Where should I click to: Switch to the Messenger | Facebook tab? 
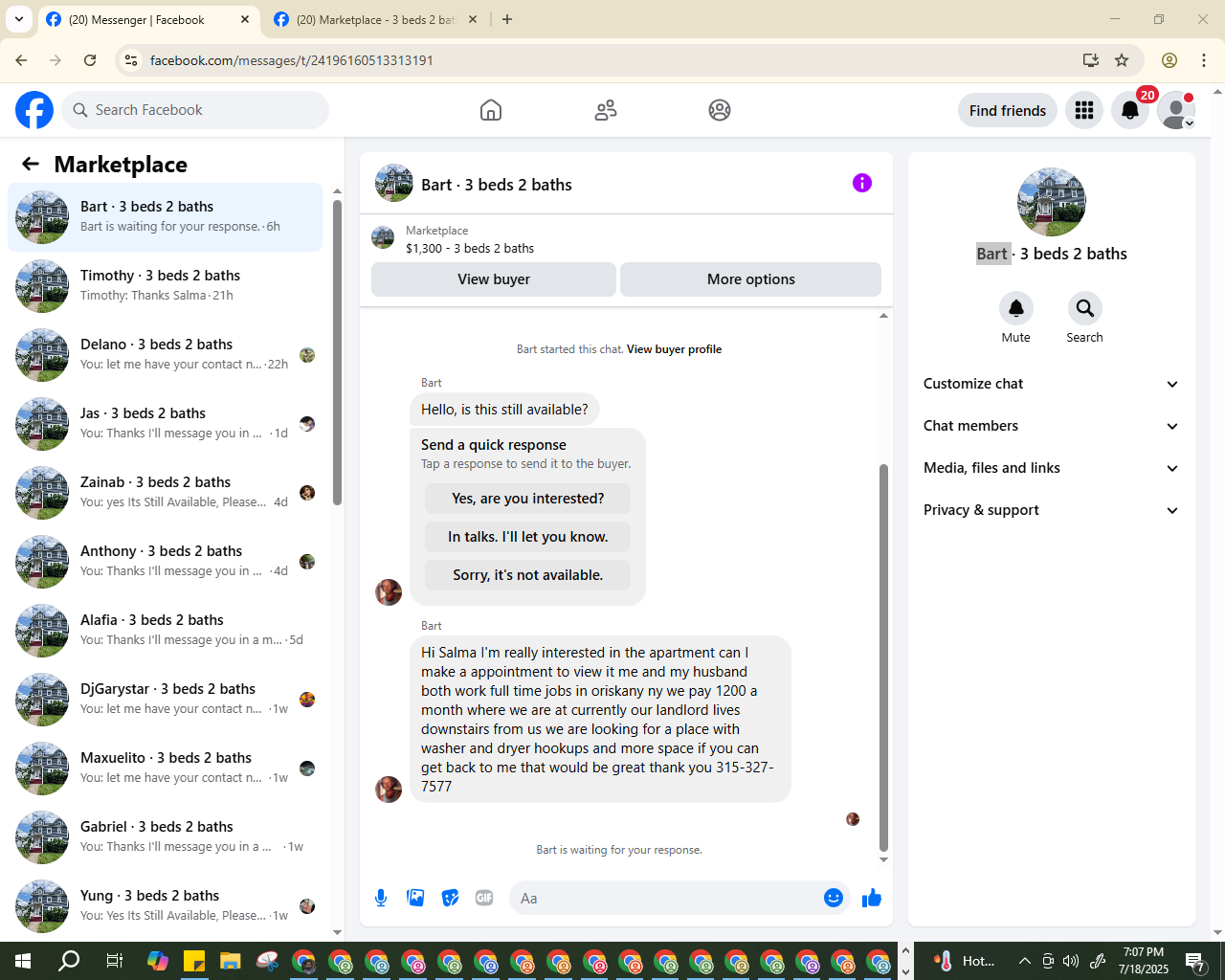148,20
